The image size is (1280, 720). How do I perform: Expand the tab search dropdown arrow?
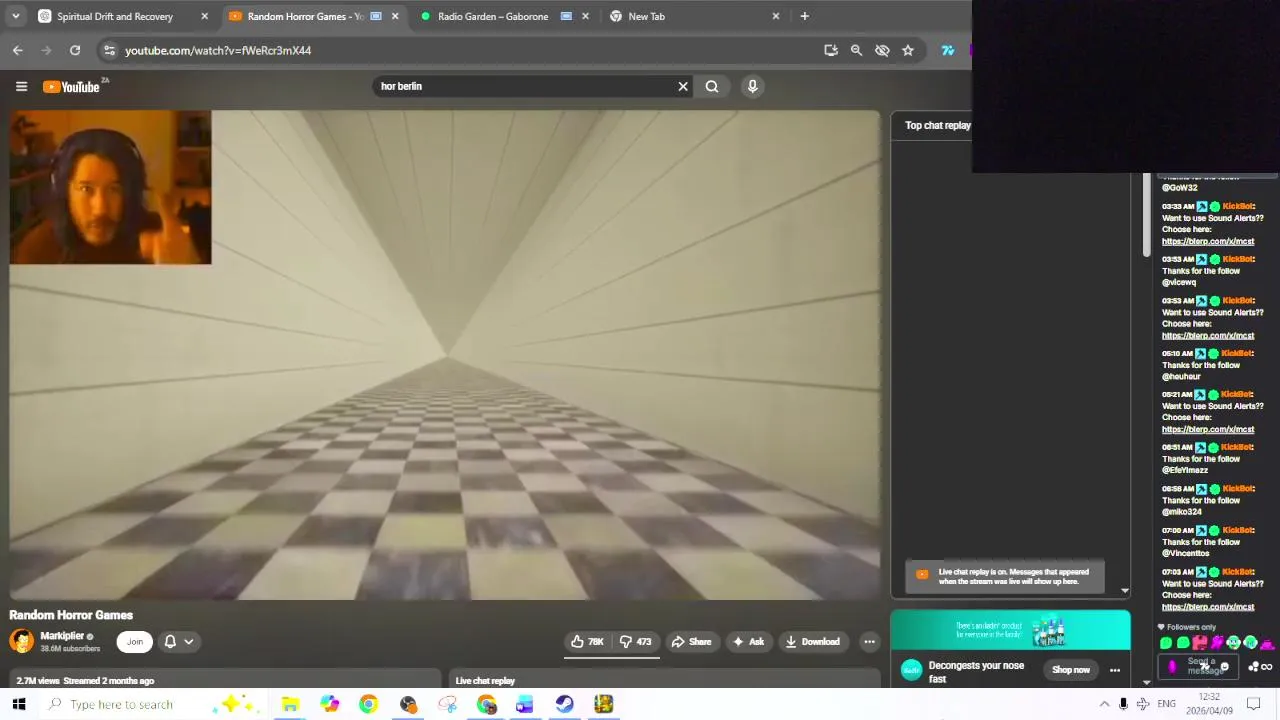(x=15, y=16)
